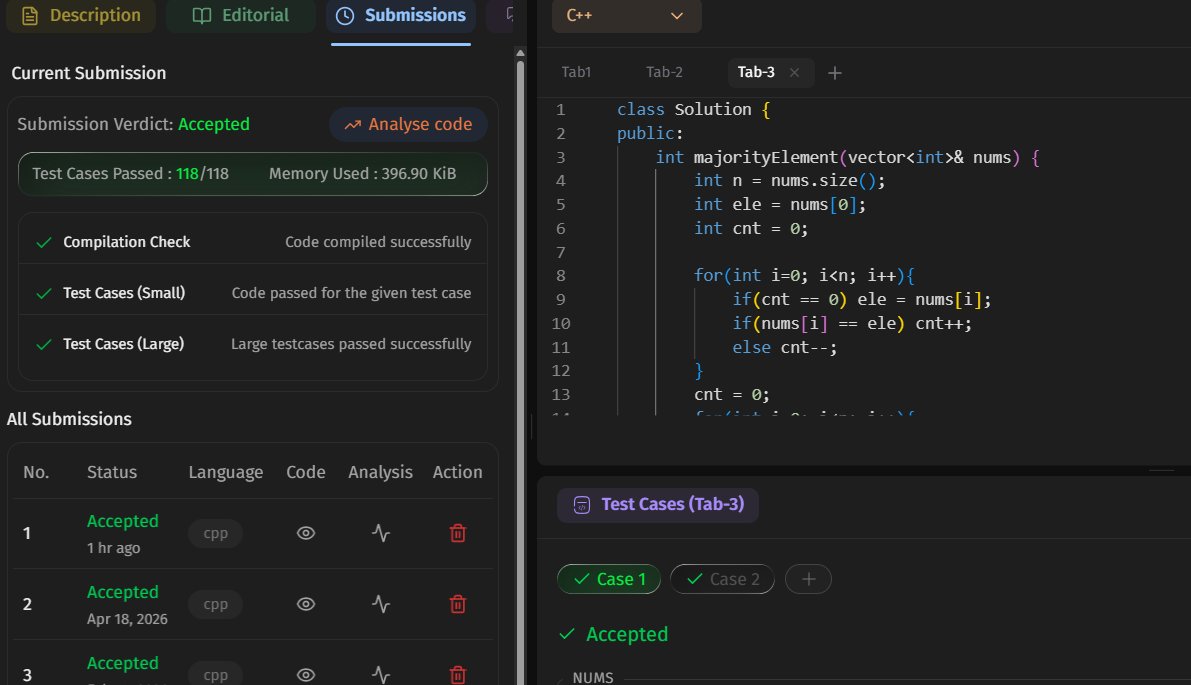This screenshot has height=685, width=1191.
Task: Click cpp badge for submission 2
Action: coord(216,605)
